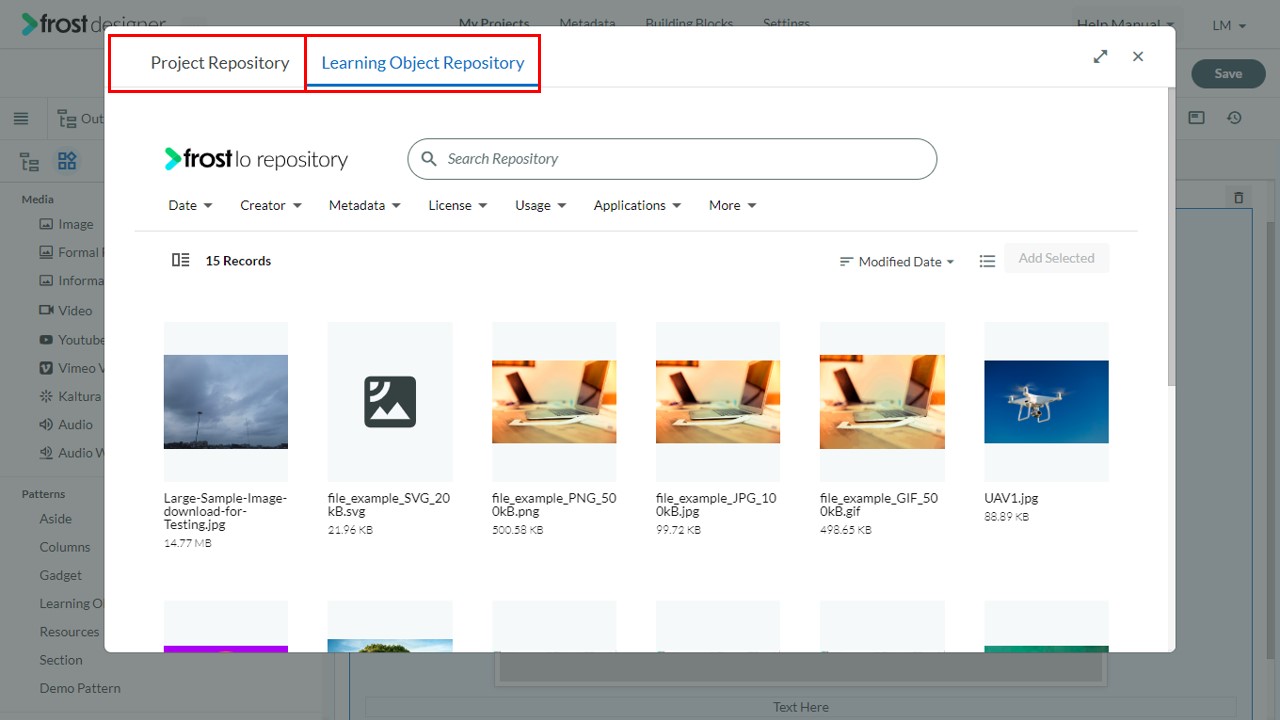
Task: Select the Image media item
Action: [x=66, y=225]
